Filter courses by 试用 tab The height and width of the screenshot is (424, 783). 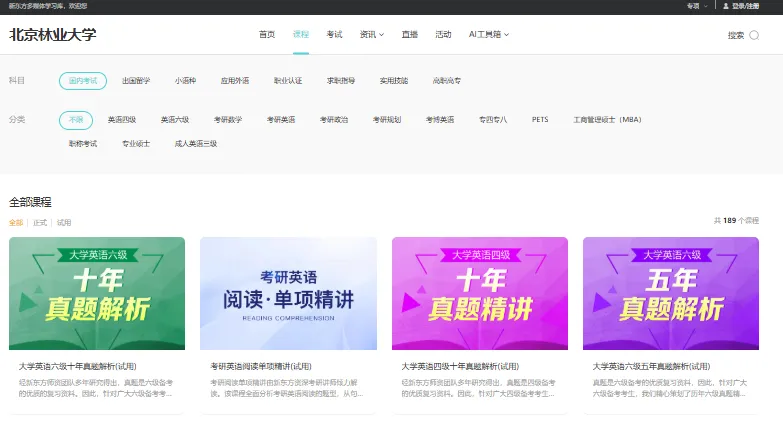[x=64, y=222]
